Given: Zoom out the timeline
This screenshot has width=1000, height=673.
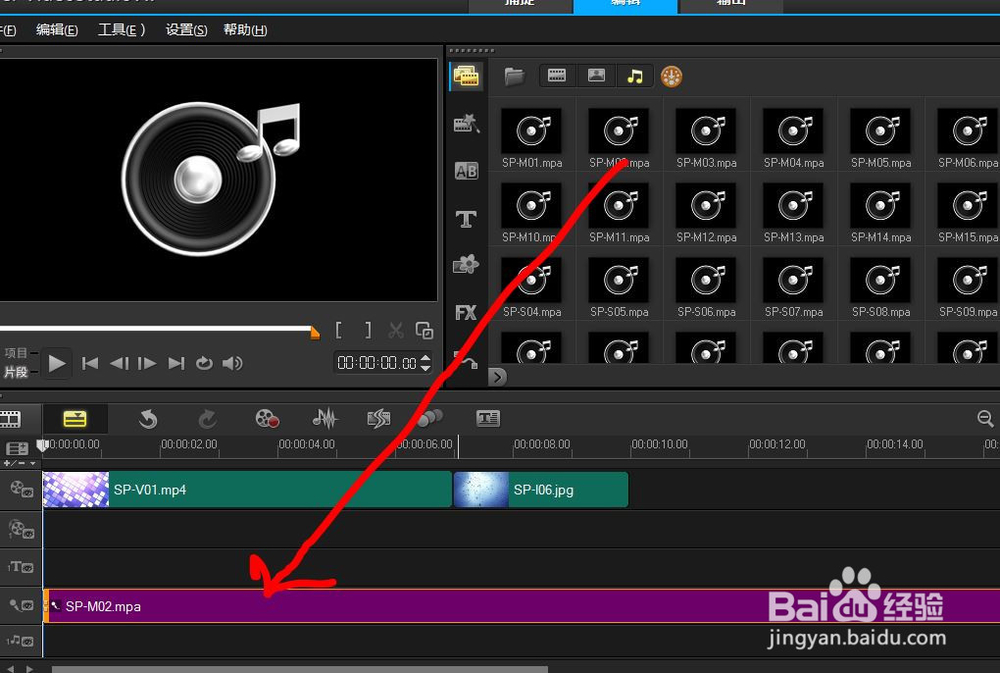Looking at the screenshot, I should (985, 418).
